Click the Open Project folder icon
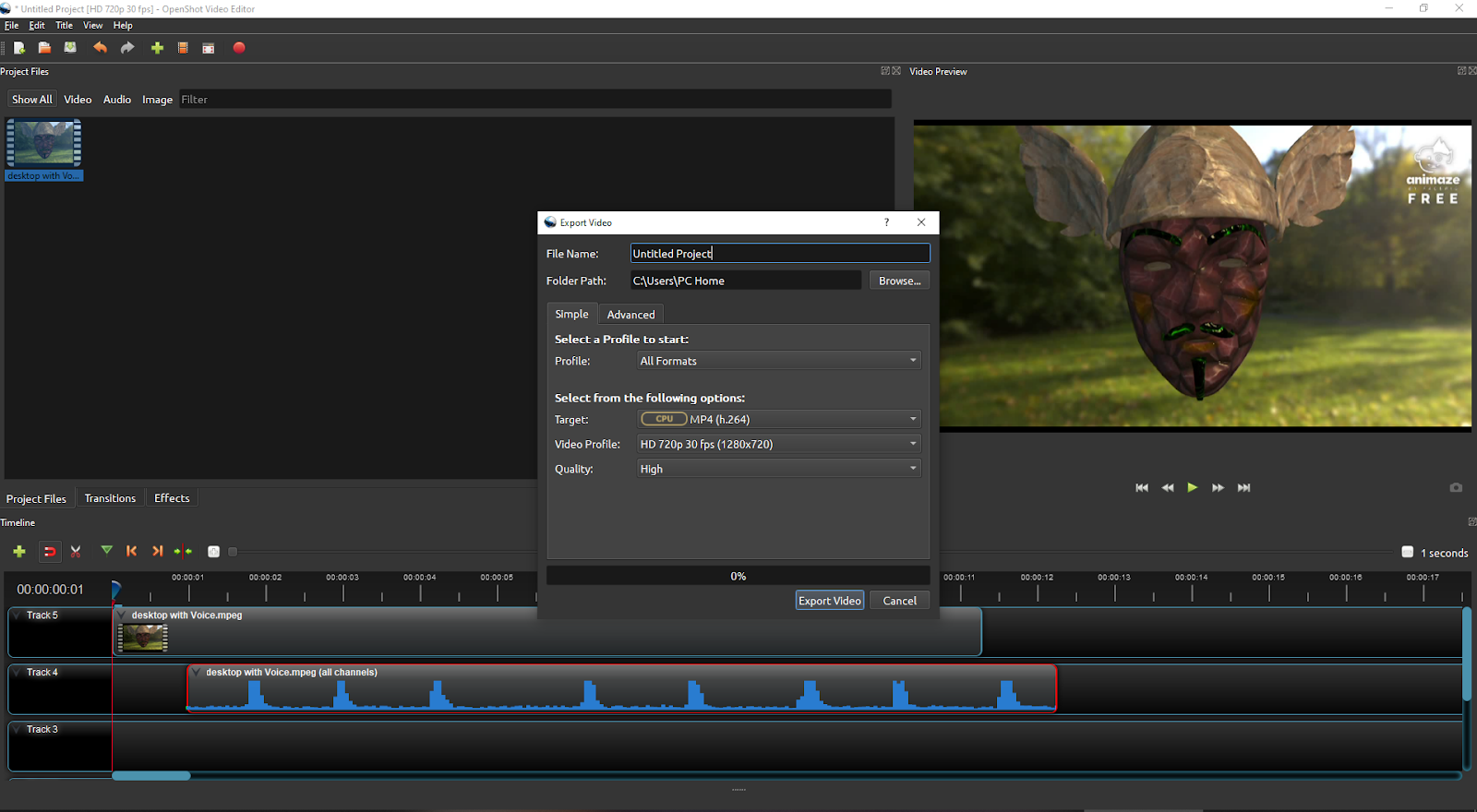Viewport: 1477px width, 812px height. 44,48
